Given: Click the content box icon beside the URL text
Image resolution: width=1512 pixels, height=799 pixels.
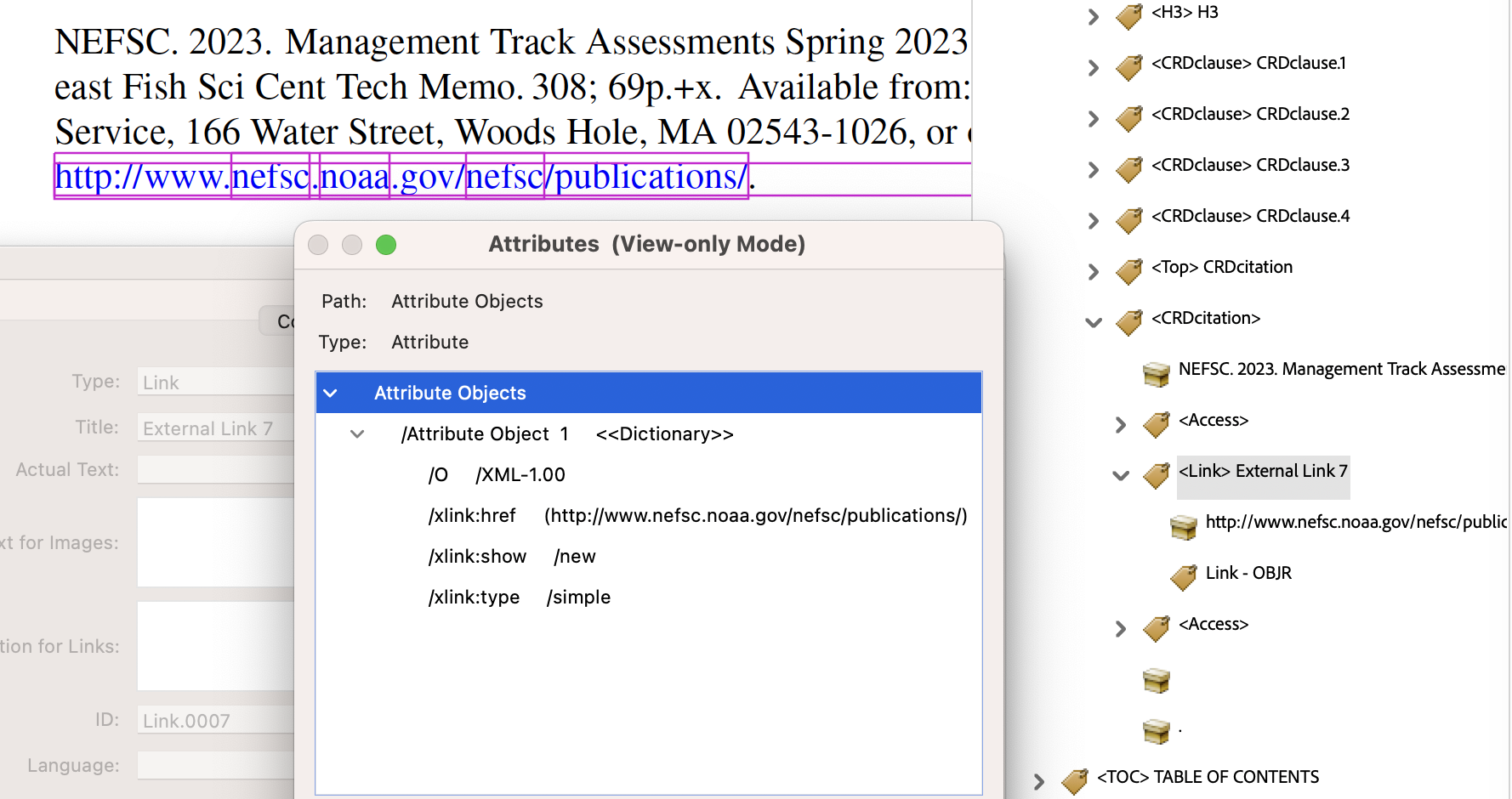Looking at the screenshot, I should pyautogui.click(x=1183, y=526).
